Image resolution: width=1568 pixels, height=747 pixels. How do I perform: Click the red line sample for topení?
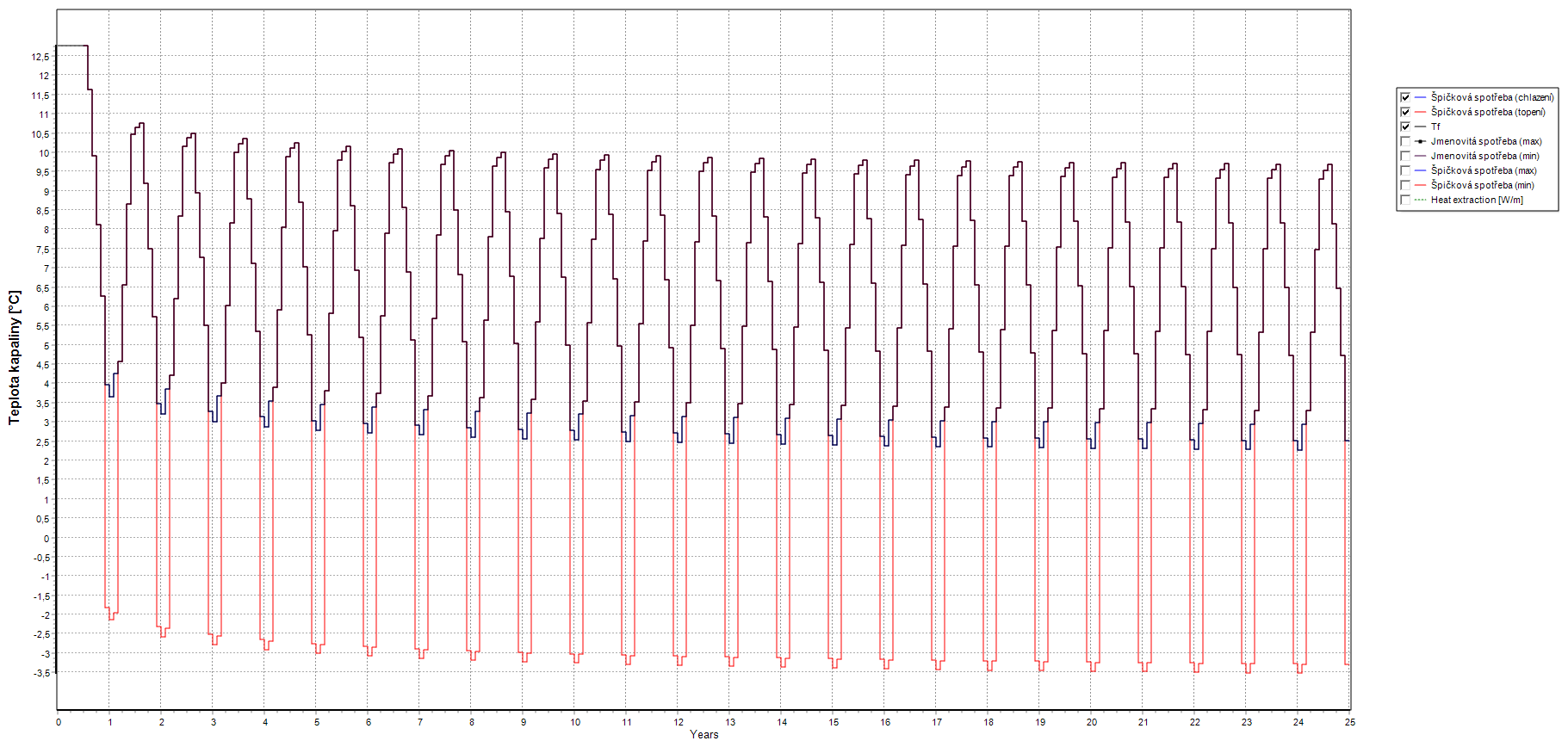[1420, 112]
